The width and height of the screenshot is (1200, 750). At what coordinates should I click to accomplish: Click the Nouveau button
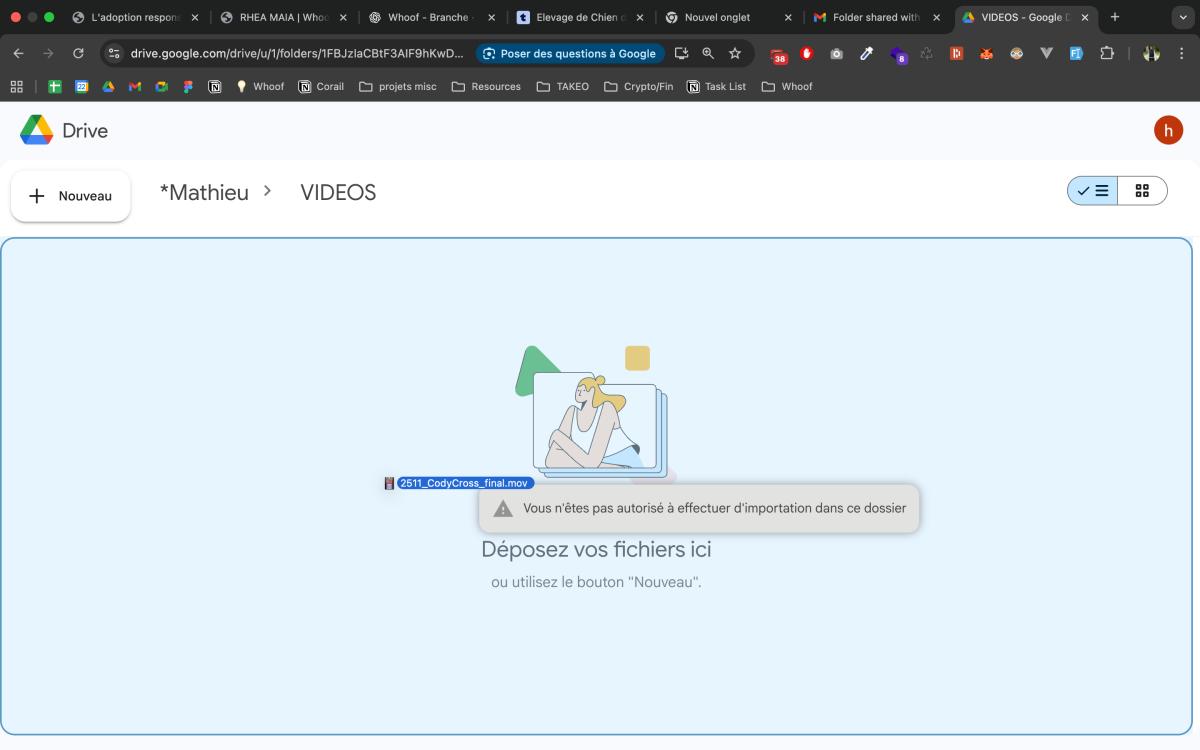tap(71, 196)
